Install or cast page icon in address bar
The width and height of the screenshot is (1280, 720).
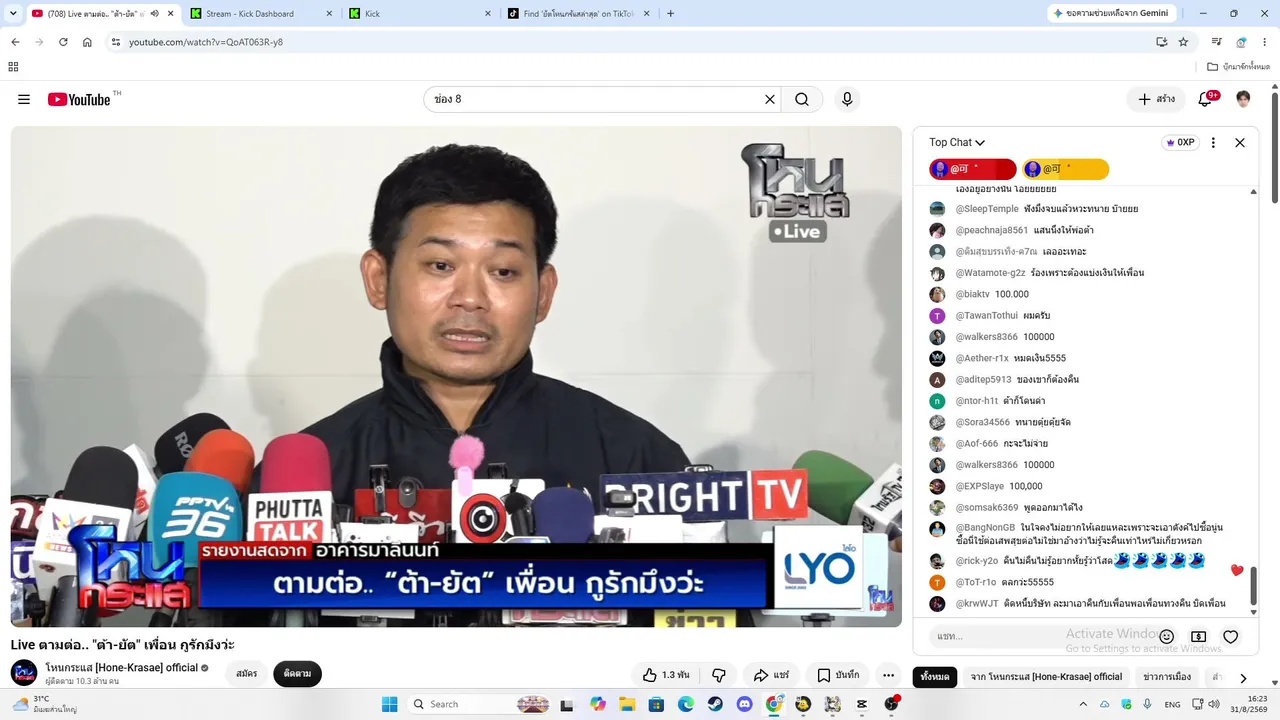pos(1161,42)
